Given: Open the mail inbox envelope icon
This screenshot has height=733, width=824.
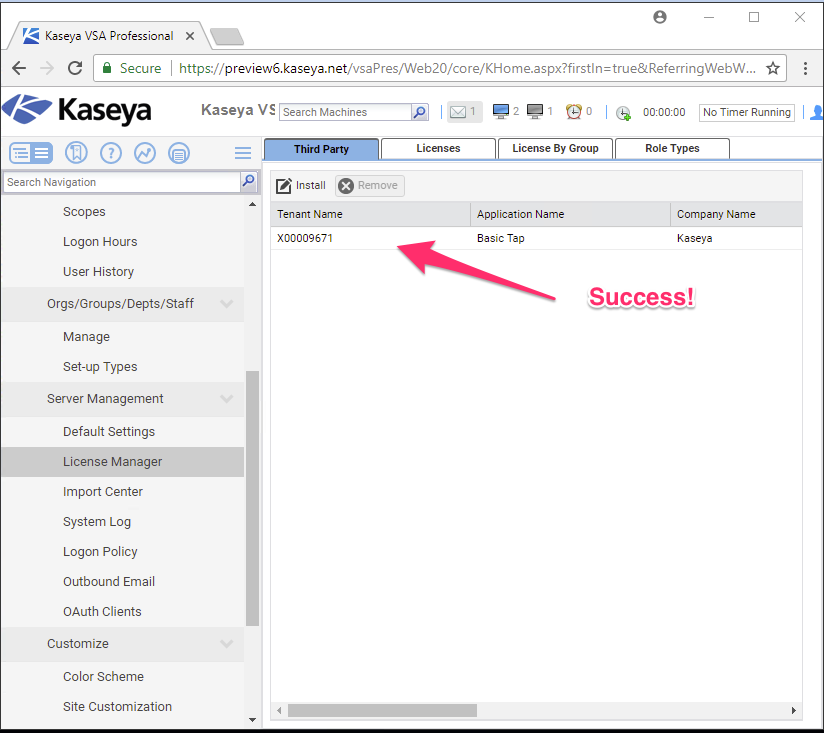Looking at the screenshot, I should point(458,112).
